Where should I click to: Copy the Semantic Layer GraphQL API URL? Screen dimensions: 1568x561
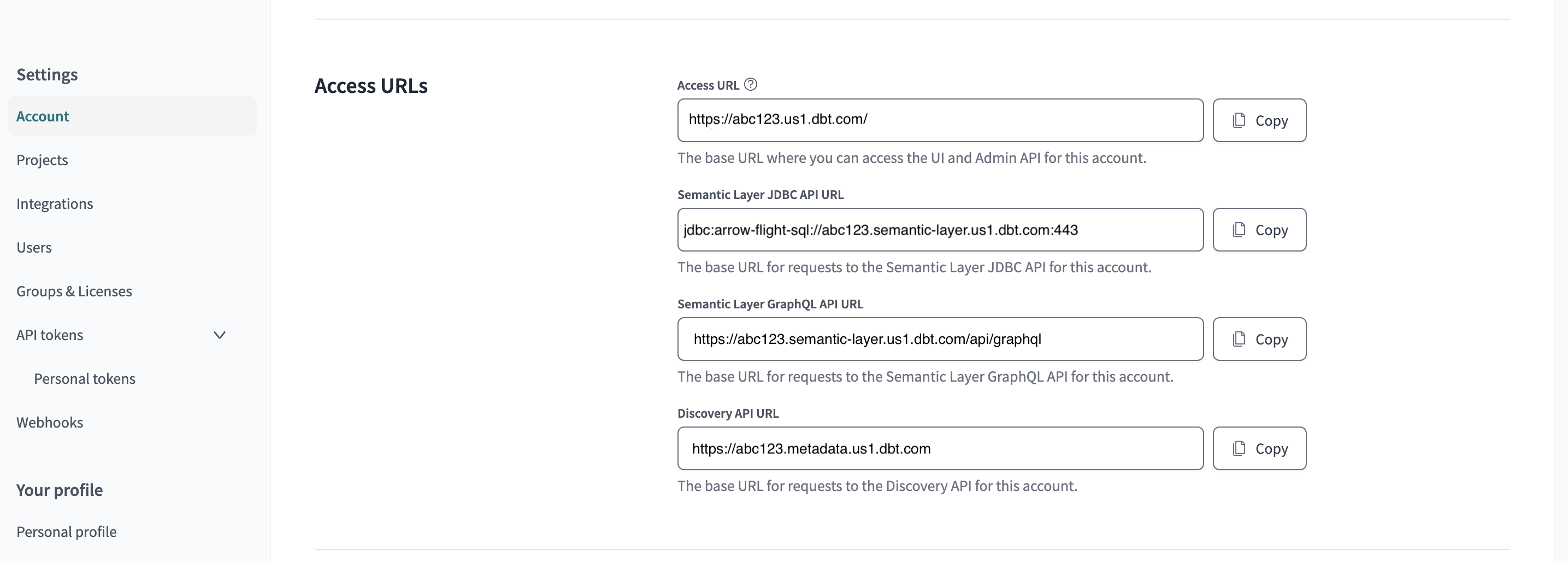coord(1259,338)
